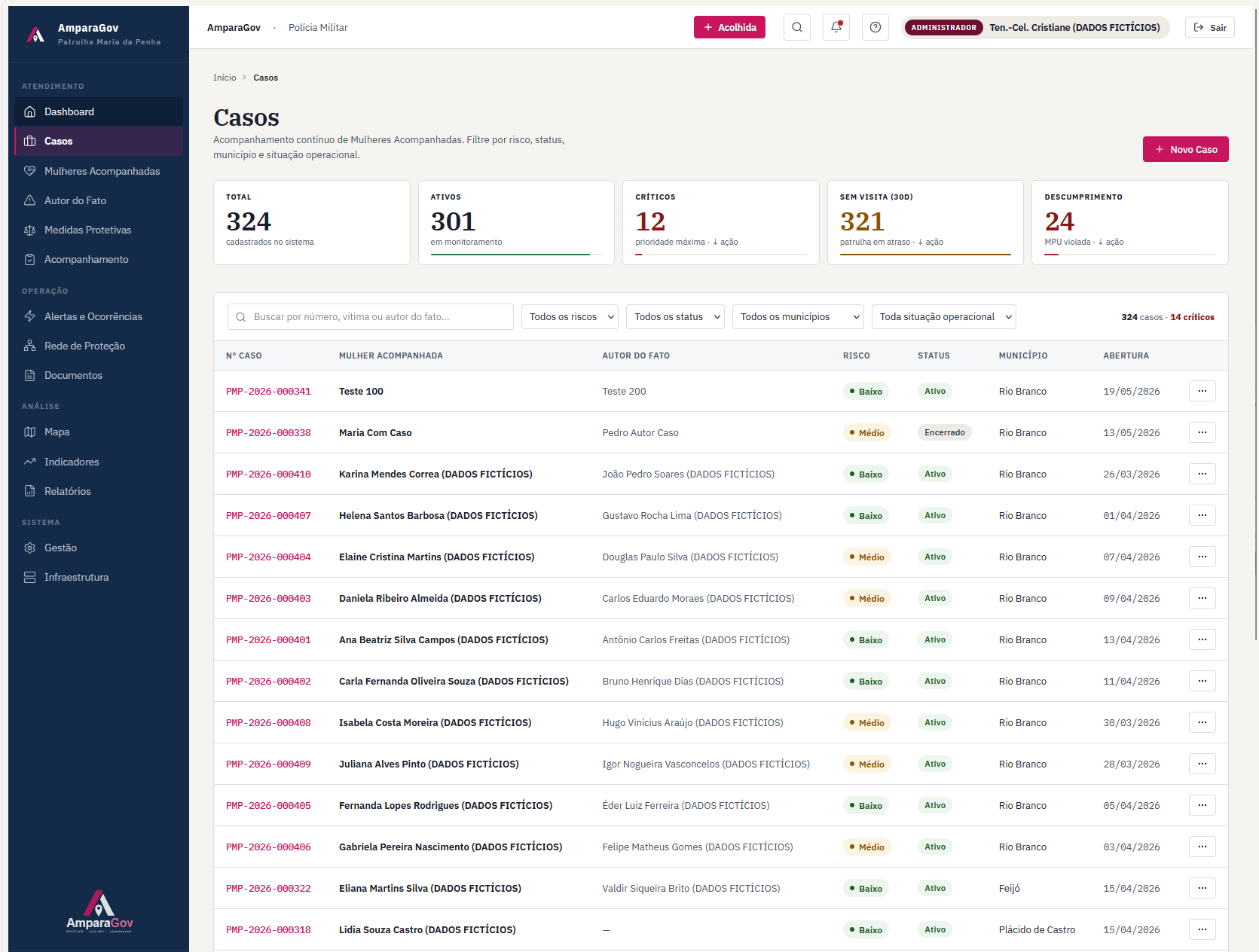Screen dimensions: 1259x952
Task: Expand the Todos os riscos dropdown
Action: coord(570,316)
